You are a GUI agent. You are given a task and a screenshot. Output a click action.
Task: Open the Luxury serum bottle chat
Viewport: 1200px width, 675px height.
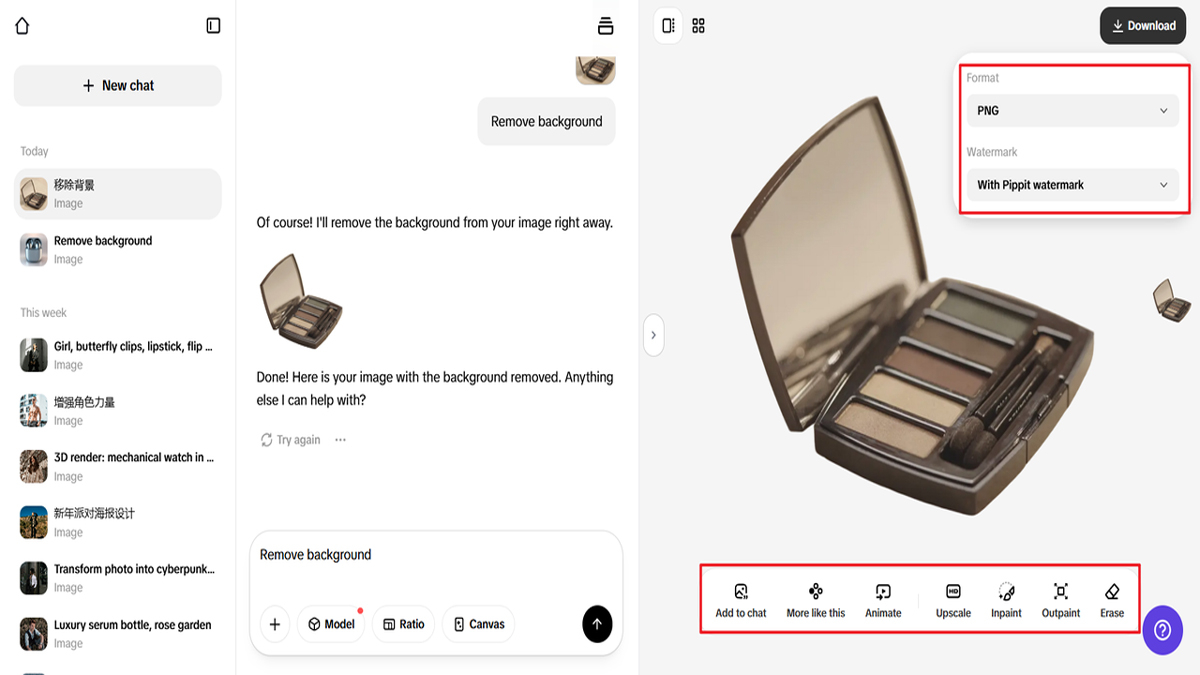(x=118, y=634)
